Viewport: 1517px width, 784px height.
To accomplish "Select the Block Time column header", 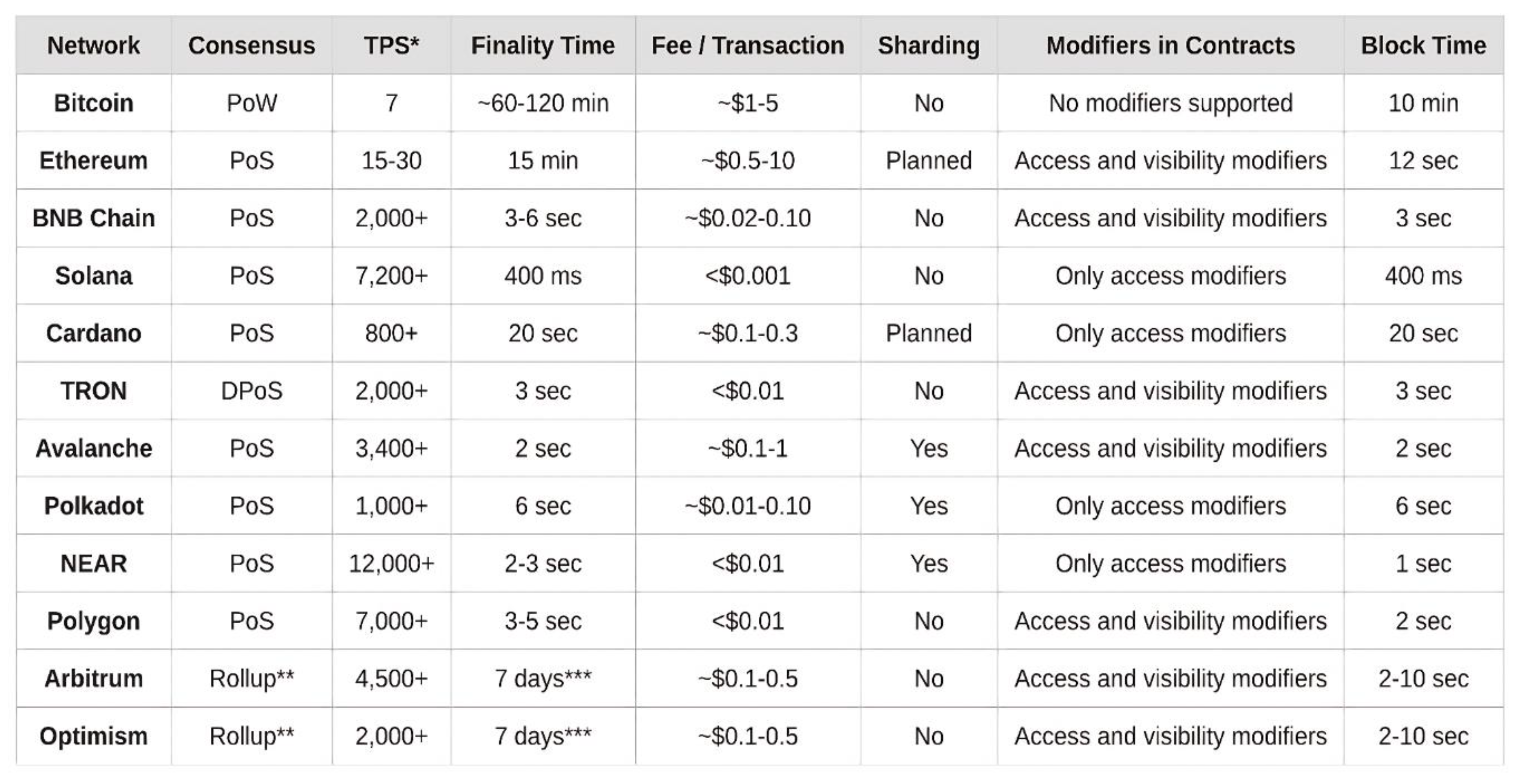I will (1424, 45).
